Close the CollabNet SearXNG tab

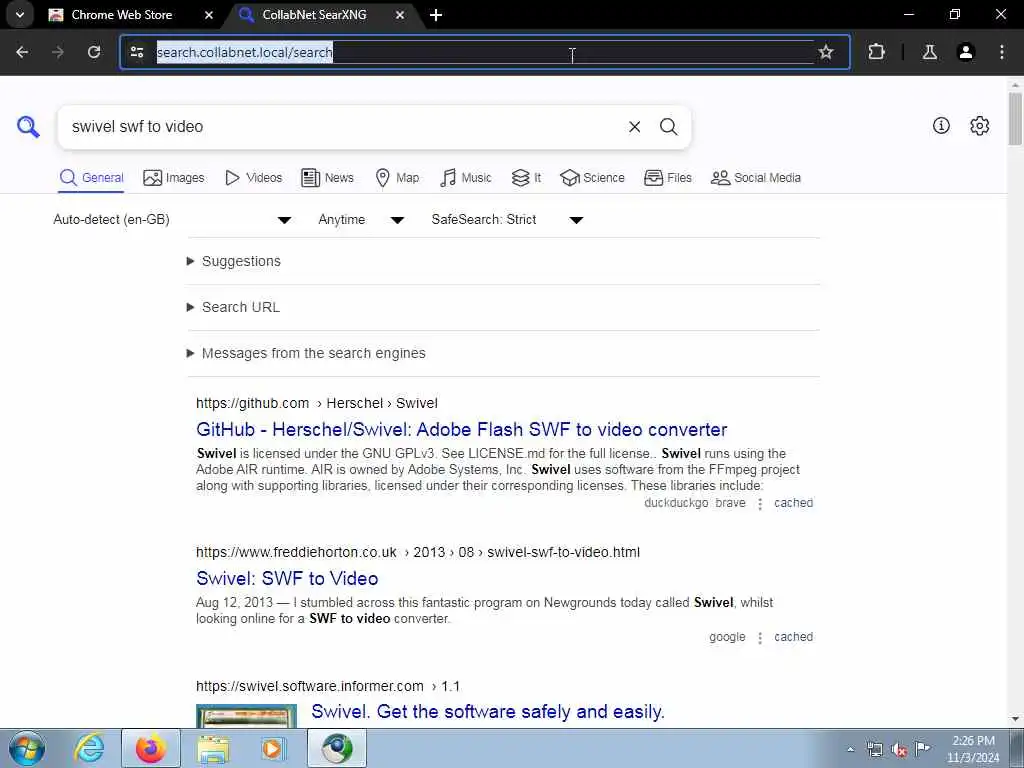coord(400,14)
